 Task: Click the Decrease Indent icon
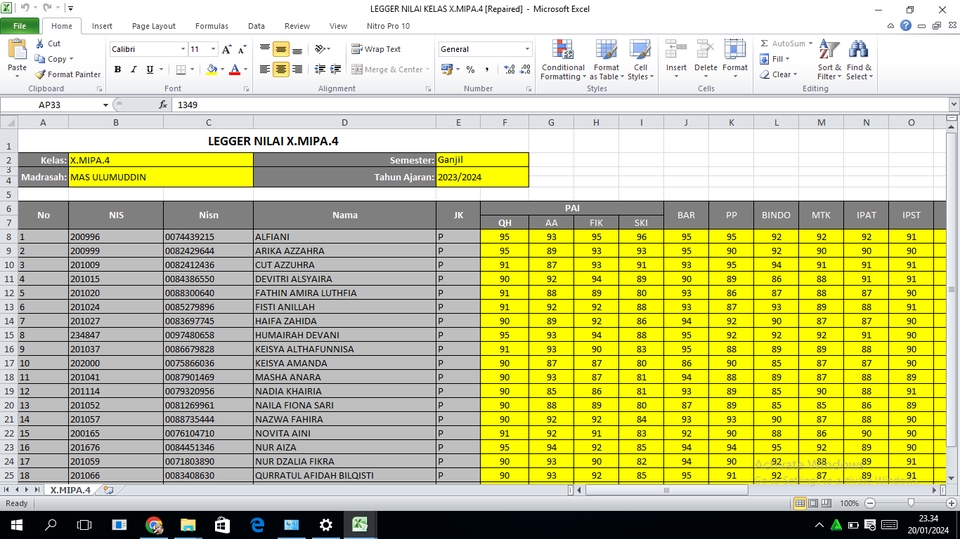coord(320,69)
